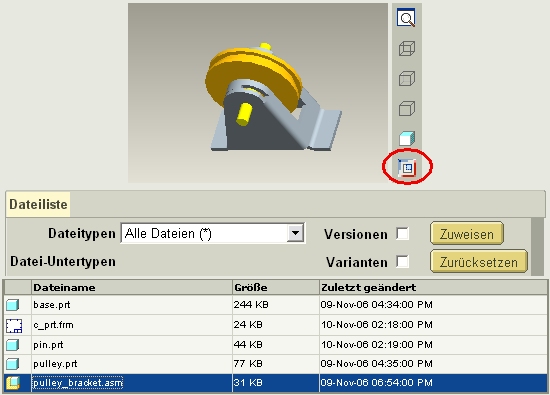Switch to the Dateiliste tab
Image resolution: width=550 pixels, height=395 pixels.
[x=38, y=204]
